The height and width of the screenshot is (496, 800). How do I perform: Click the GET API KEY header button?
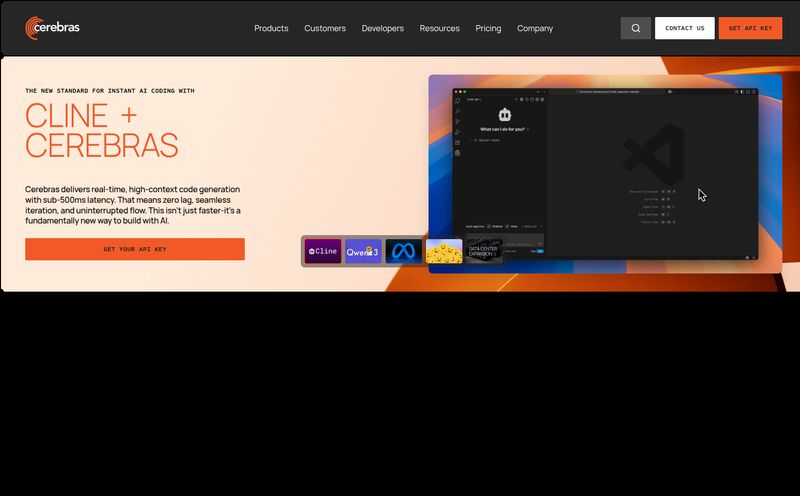[x=751, y=28]
